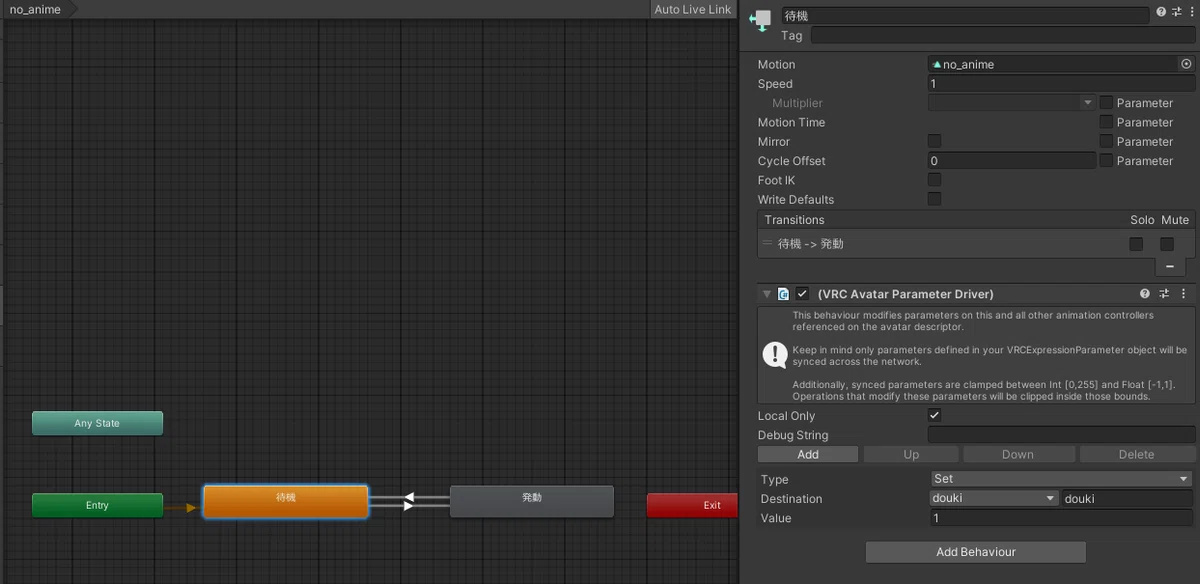
Task: Disable the VRC Avatar Parameter Driver behaviour
Action: [x=802, y=294]
